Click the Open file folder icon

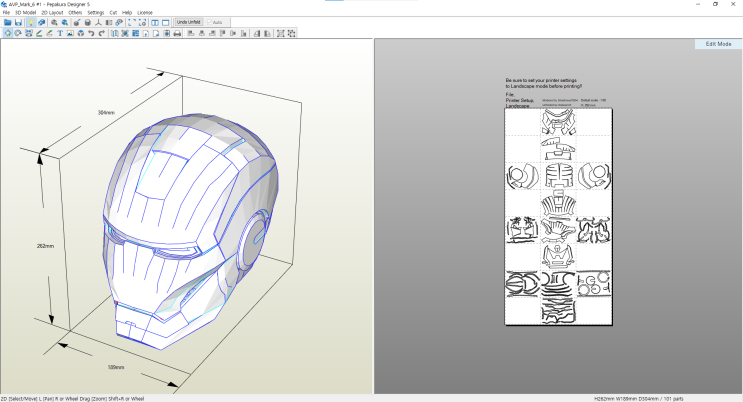(x=7, y=22)
